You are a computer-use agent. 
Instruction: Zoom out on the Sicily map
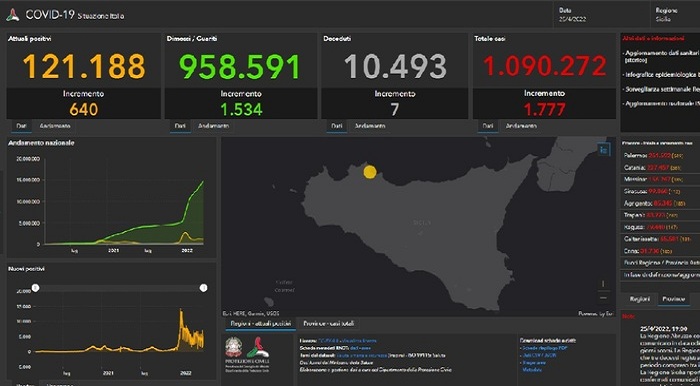[x=603, y=297]
